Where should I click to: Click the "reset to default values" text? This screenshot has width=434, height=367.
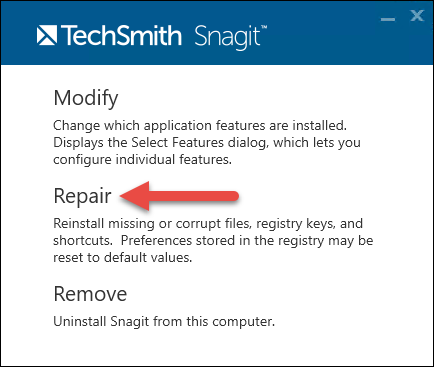pyautogui.click(x=123, y=258)
